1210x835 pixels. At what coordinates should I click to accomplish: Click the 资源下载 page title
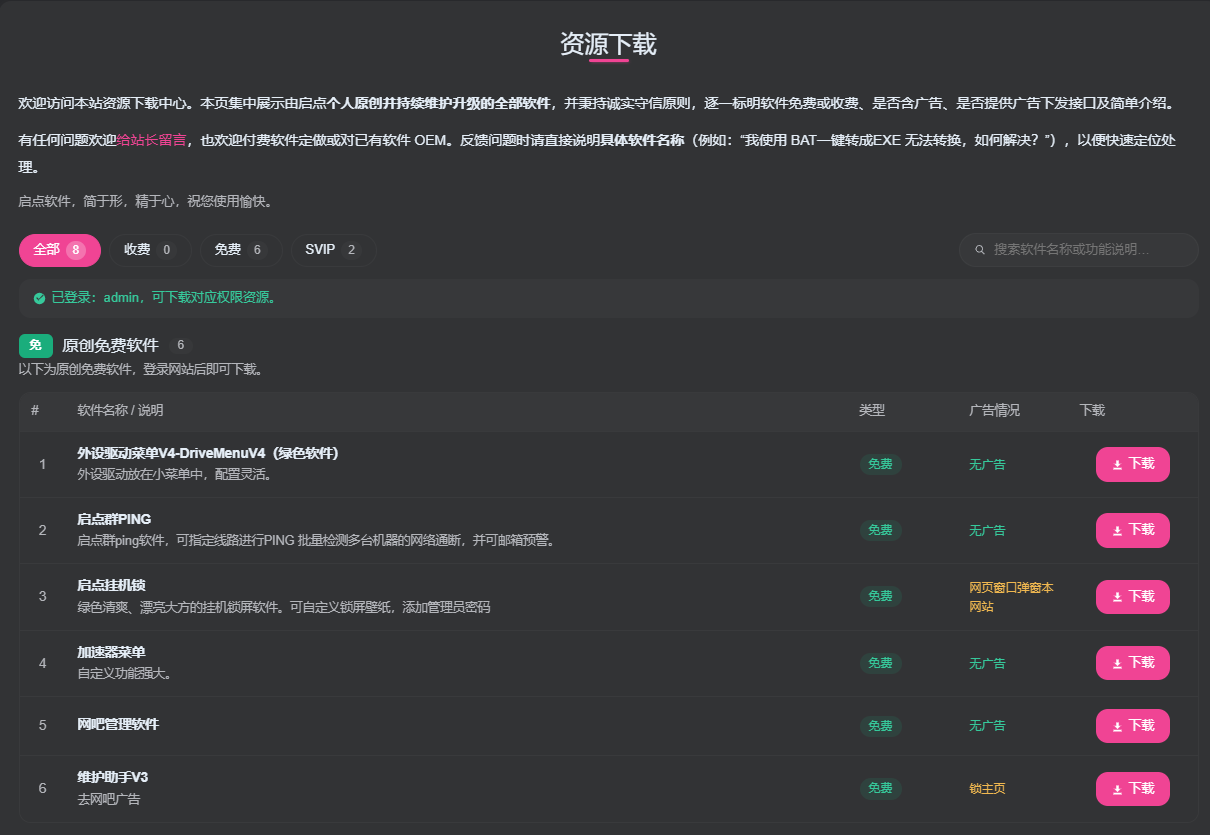608,44
